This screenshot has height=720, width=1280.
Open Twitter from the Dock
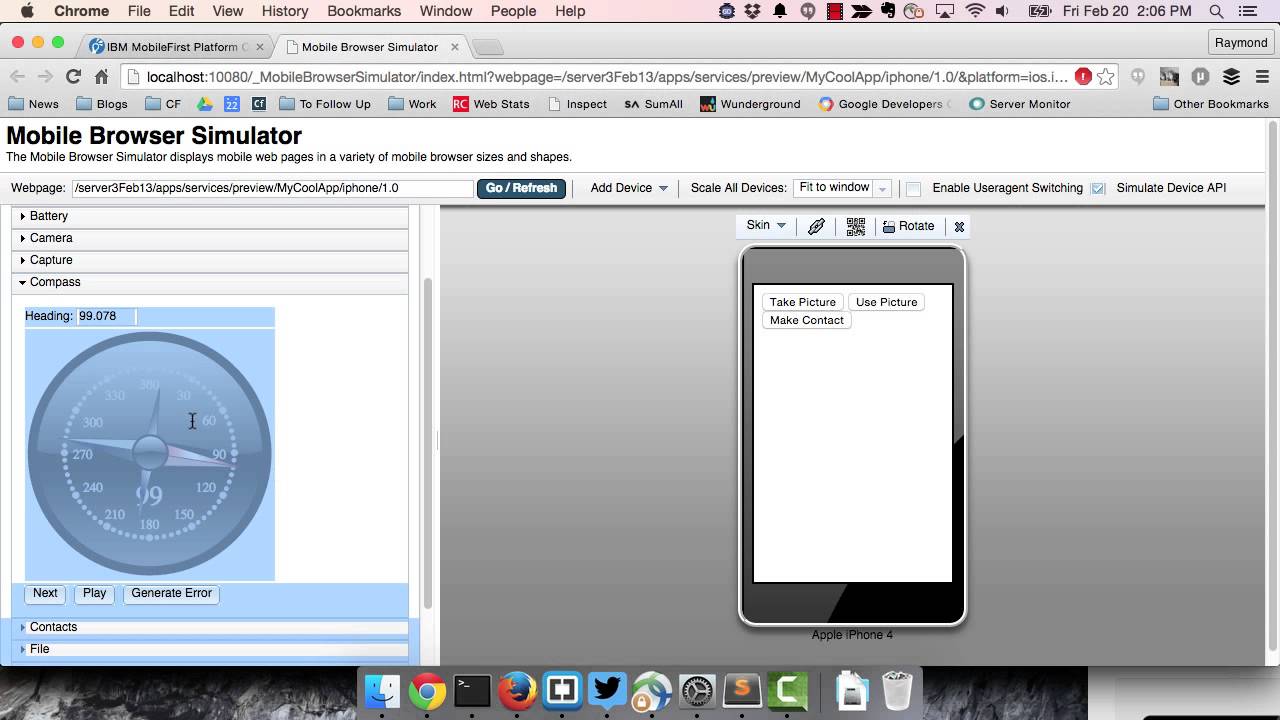(x=607, y=691)
